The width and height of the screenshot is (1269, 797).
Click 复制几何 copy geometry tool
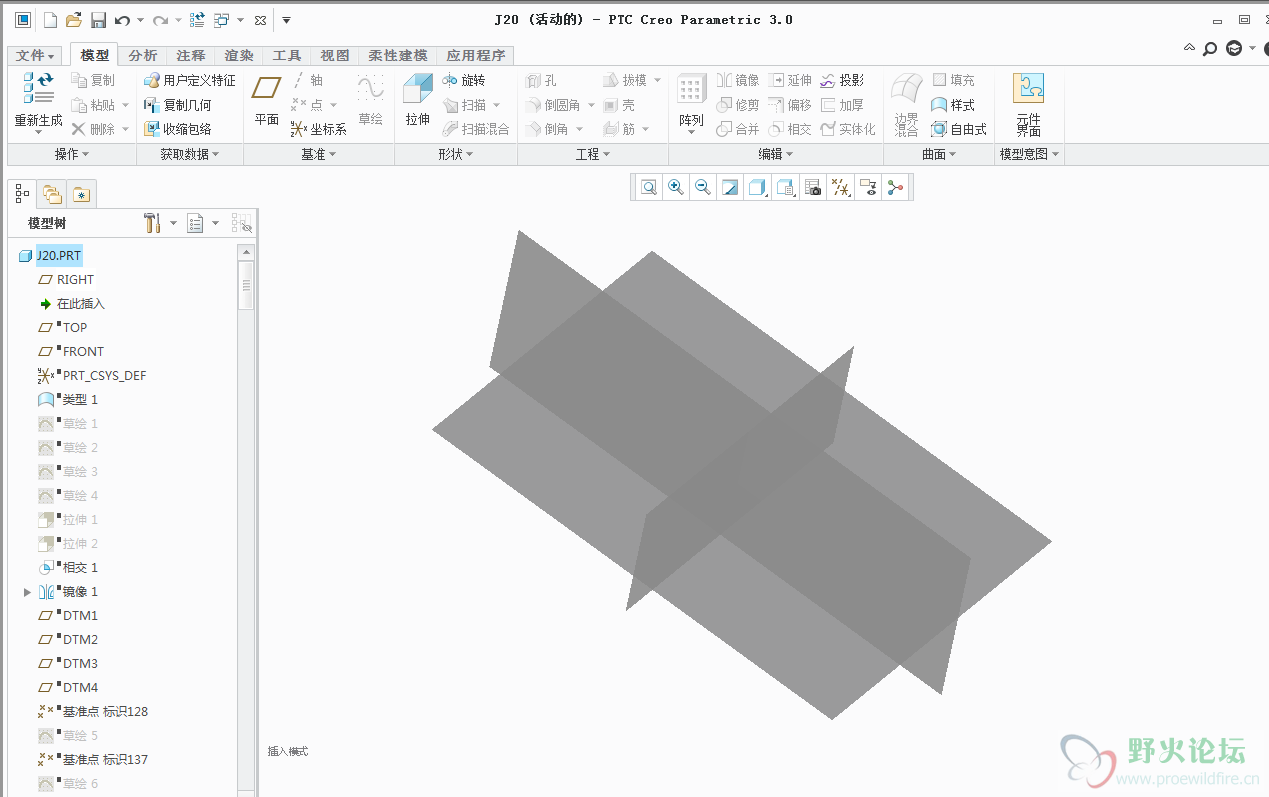[x=178, y=105]
